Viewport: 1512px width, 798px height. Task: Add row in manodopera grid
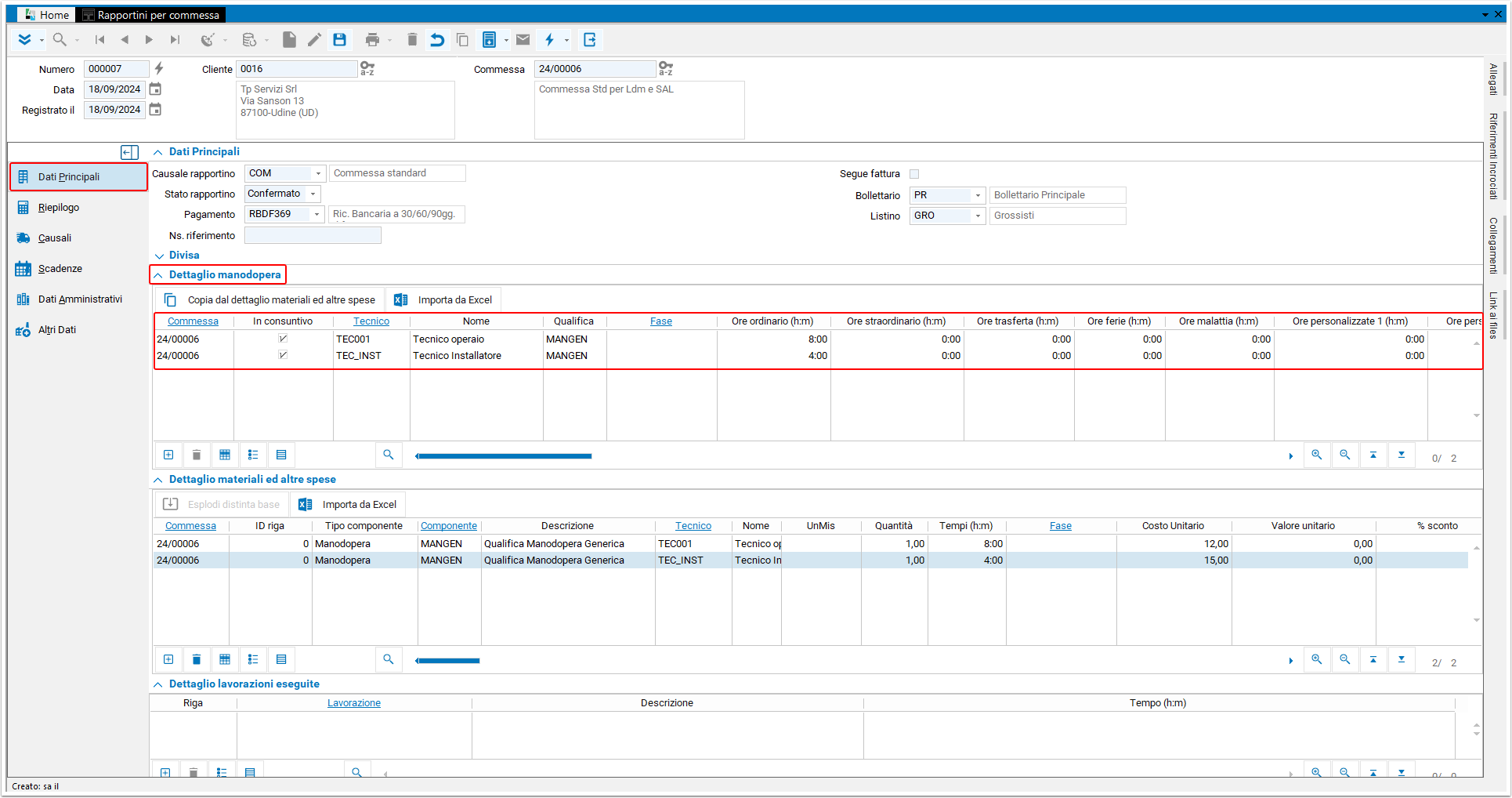point(168,455)
